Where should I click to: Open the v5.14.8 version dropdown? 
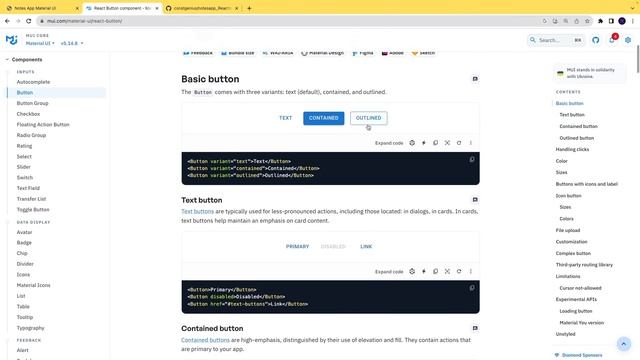(72, 43)
